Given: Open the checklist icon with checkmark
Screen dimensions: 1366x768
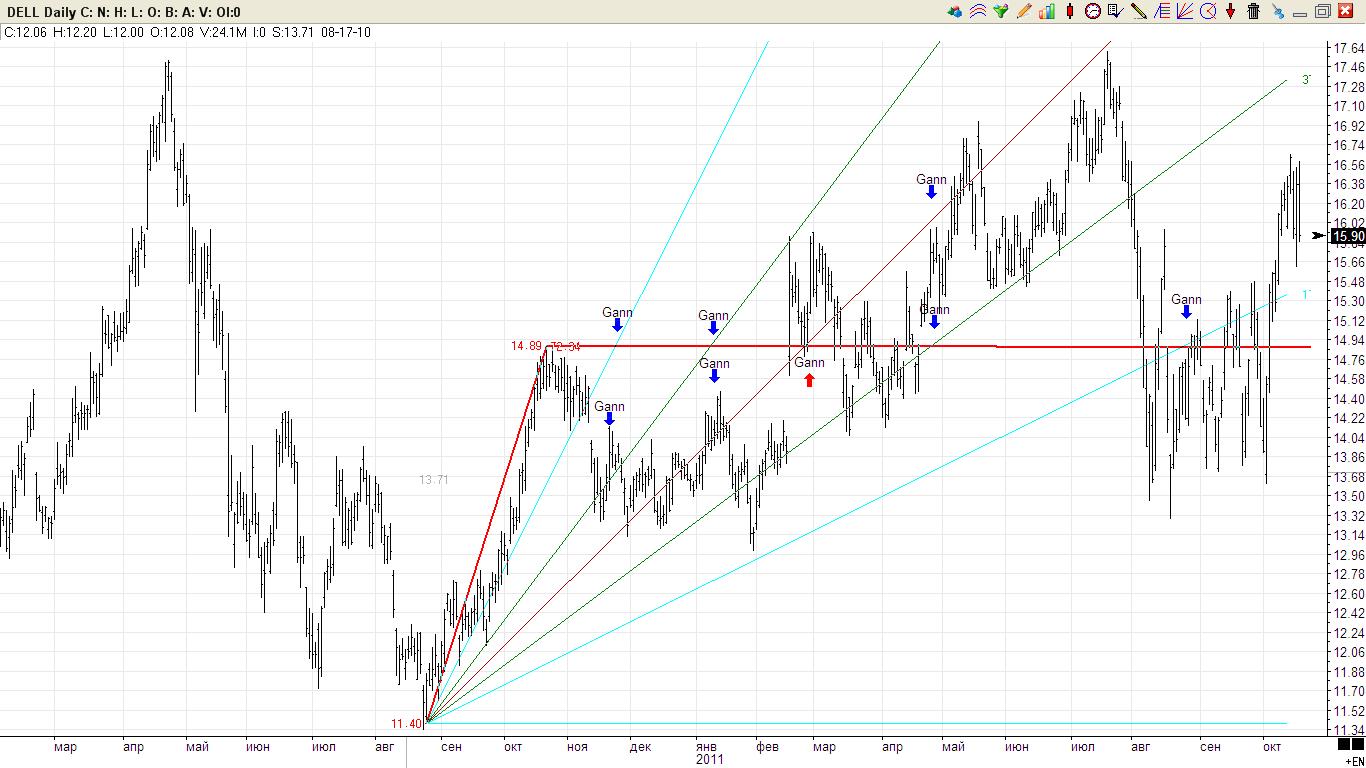Looking at the screenshot, I should click(1115, 11).
